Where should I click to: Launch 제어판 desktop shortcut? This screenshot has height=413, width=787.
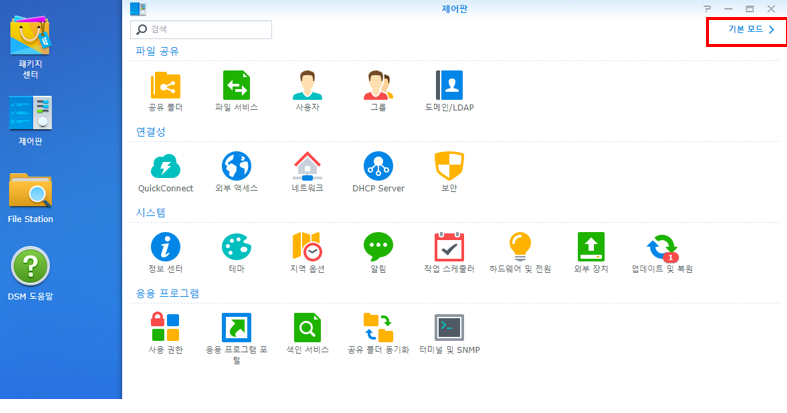point(30,120)
